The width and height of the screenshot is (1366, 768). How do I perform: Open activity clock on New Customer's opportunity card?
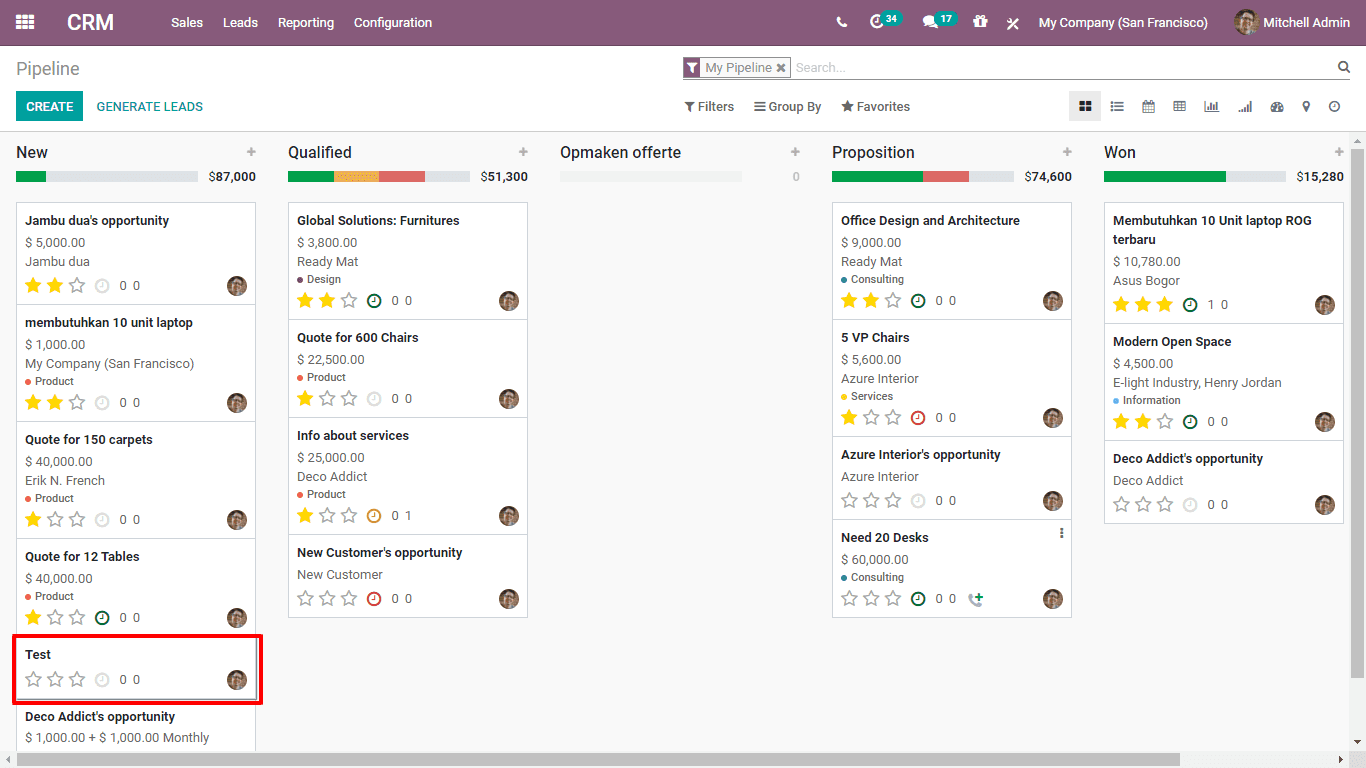point(374,599)
